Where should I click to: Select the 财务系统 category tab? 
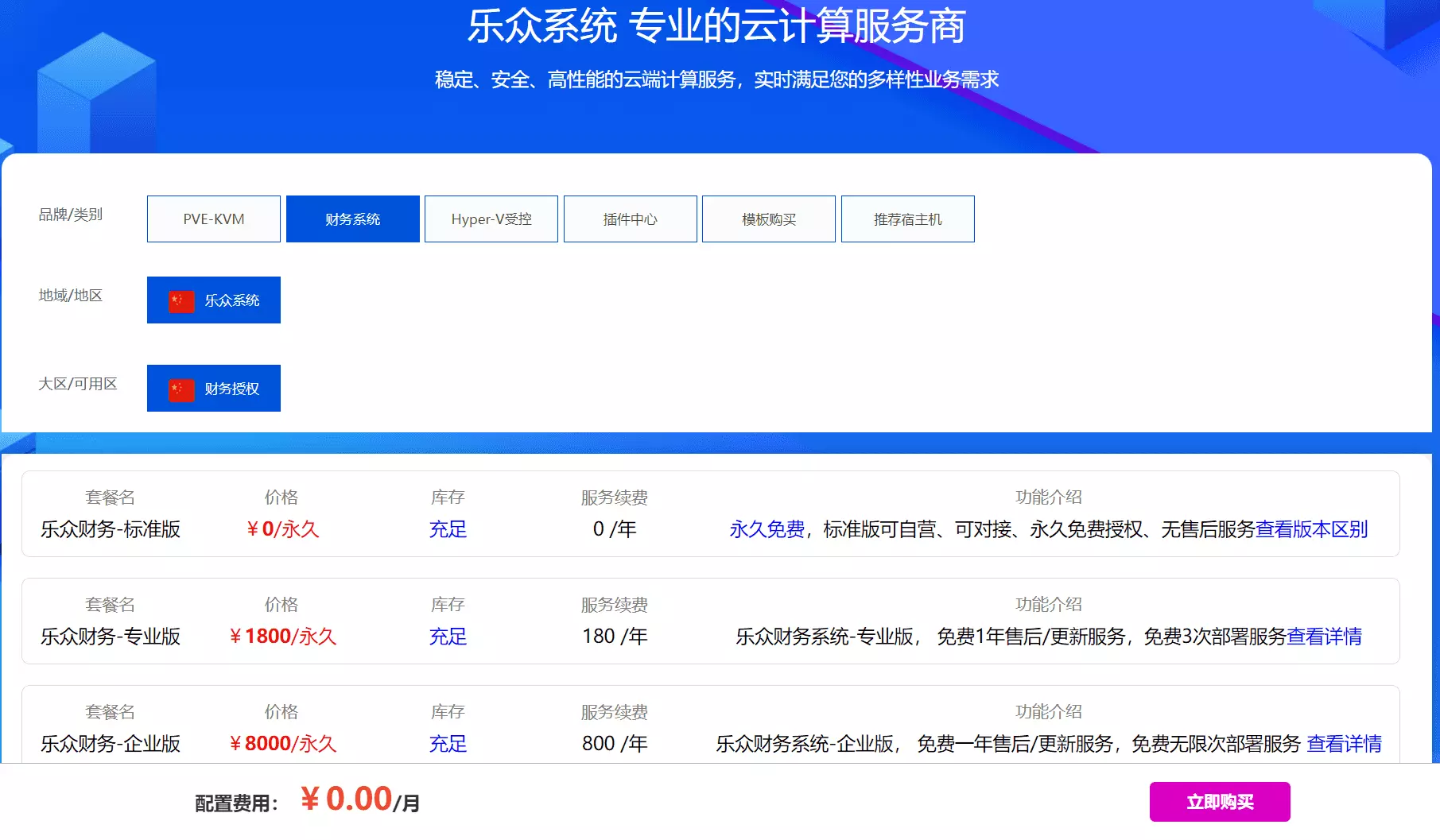pos(352,219)
